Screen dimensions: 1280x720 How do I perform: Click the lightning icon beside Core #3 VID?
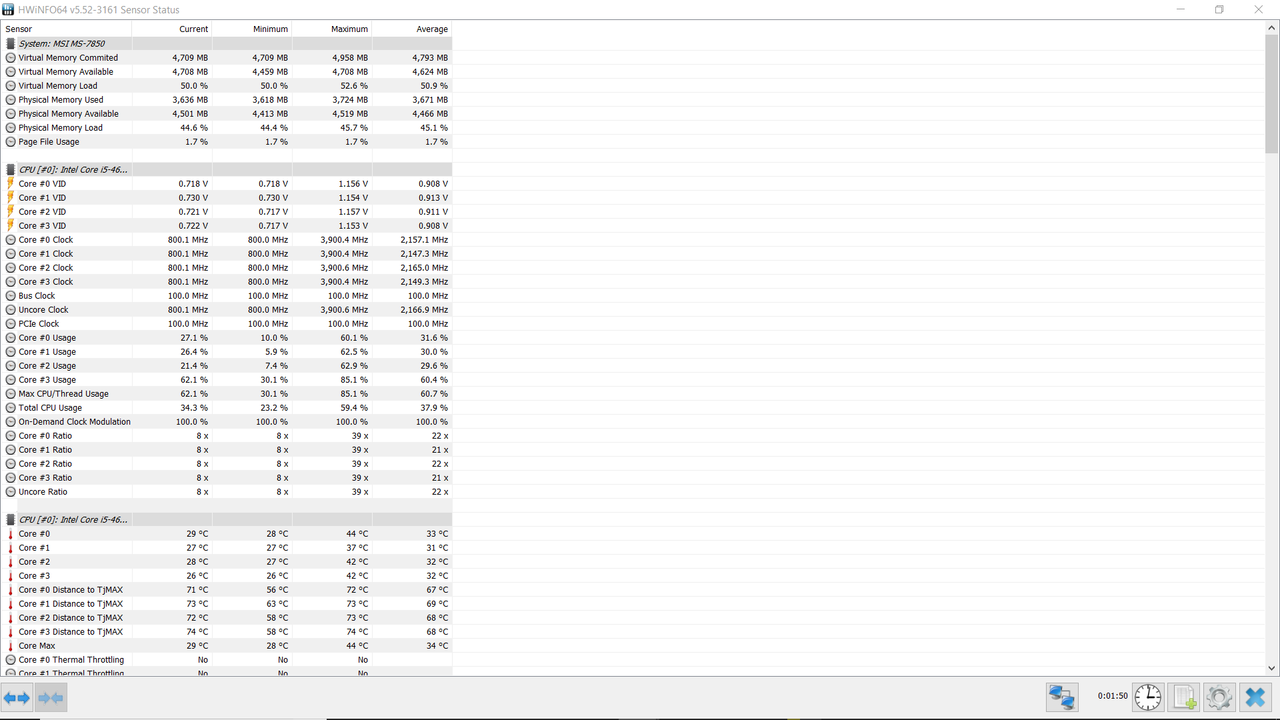tap(10, 226)
